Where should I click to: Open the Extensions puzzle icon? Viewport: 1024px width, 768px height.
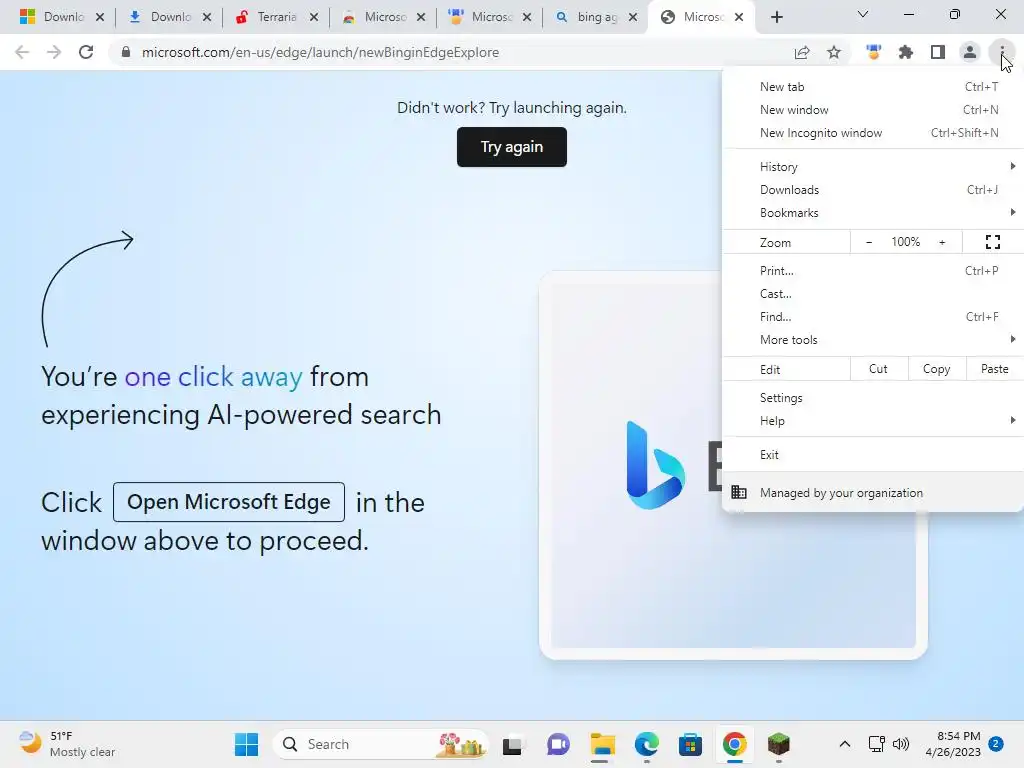[x=906, y=52]
